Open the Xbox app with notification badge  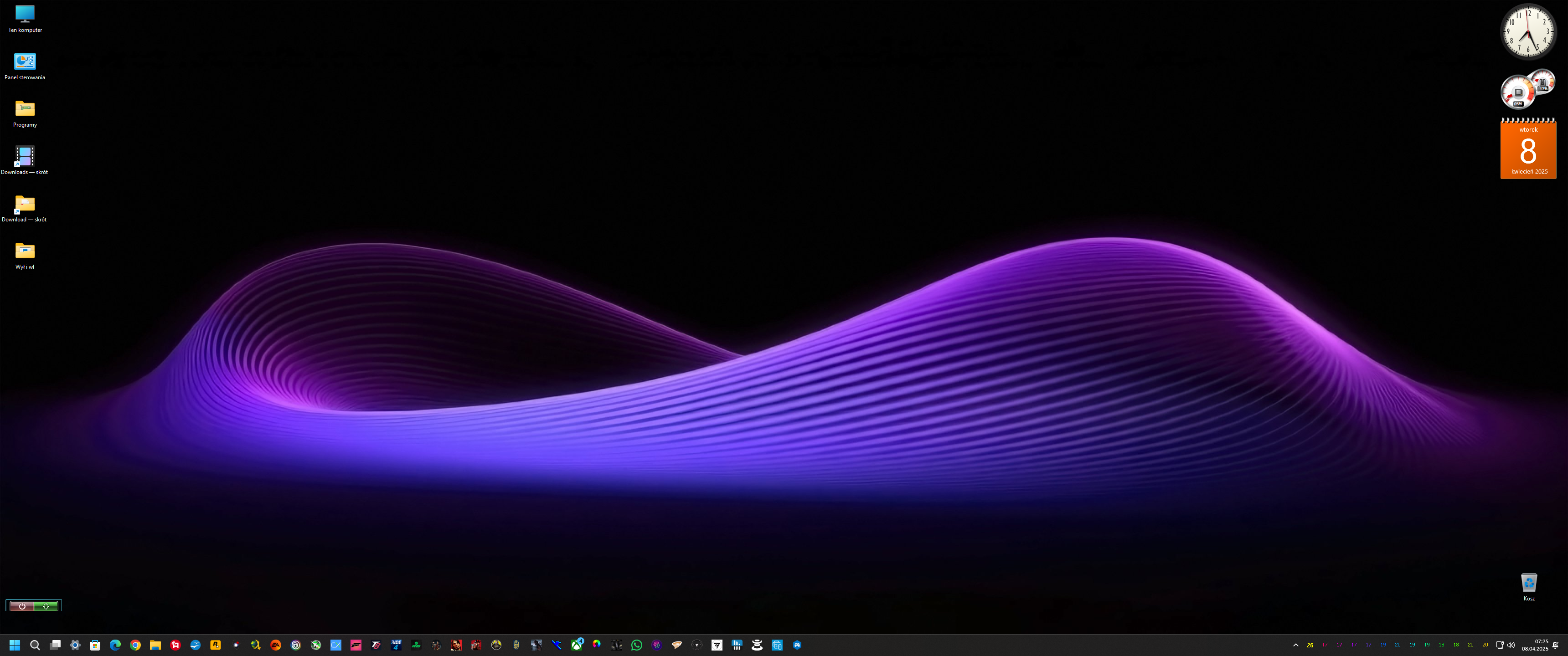tap(577, 645)
